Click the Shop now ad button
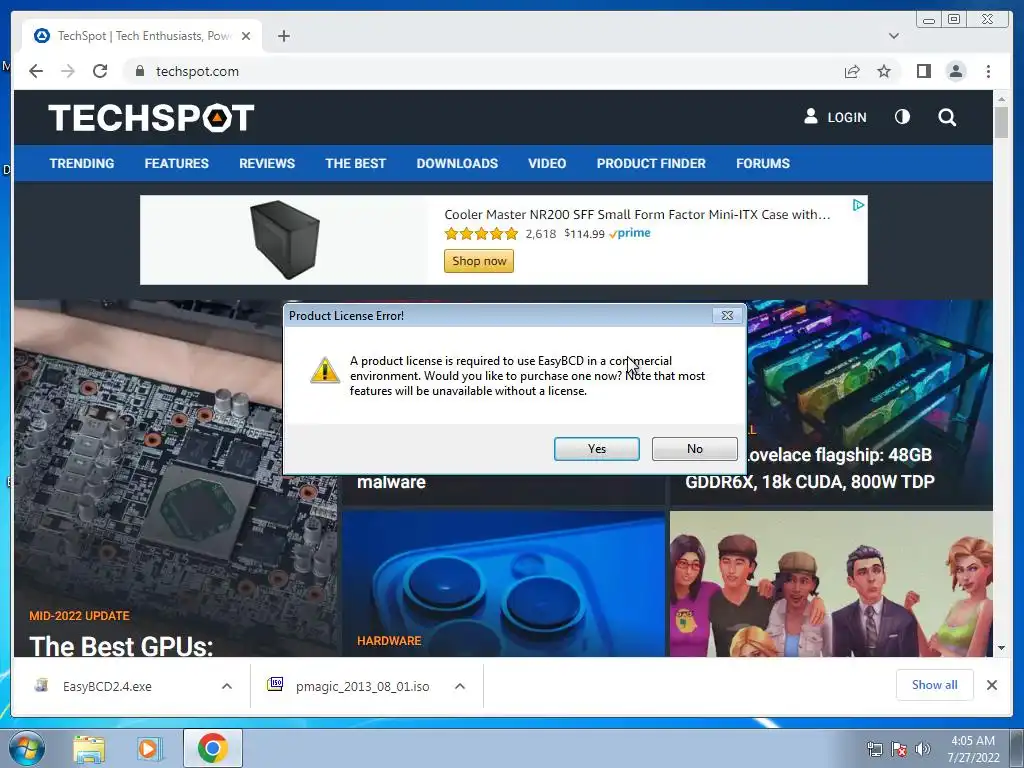Screen dimensions: 1024x768 [x=479, y=261]
